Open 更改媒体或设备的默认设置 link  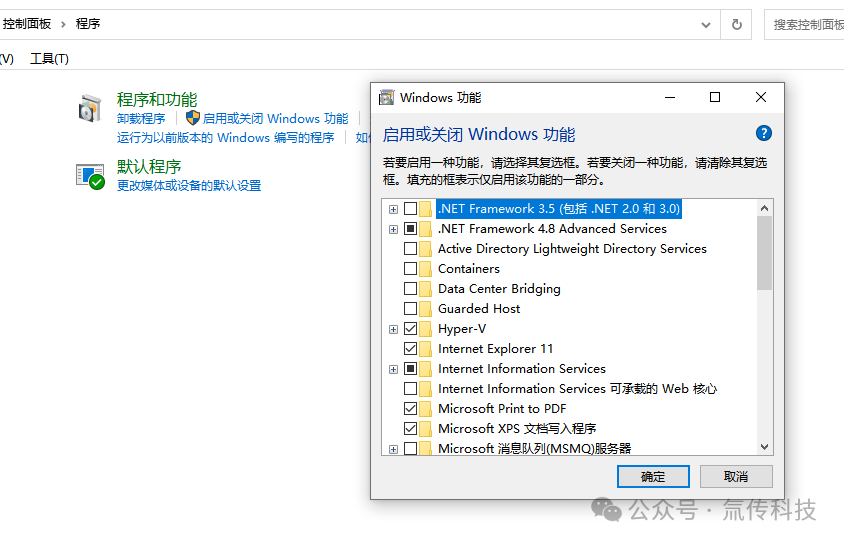click(x=189, y=186)
